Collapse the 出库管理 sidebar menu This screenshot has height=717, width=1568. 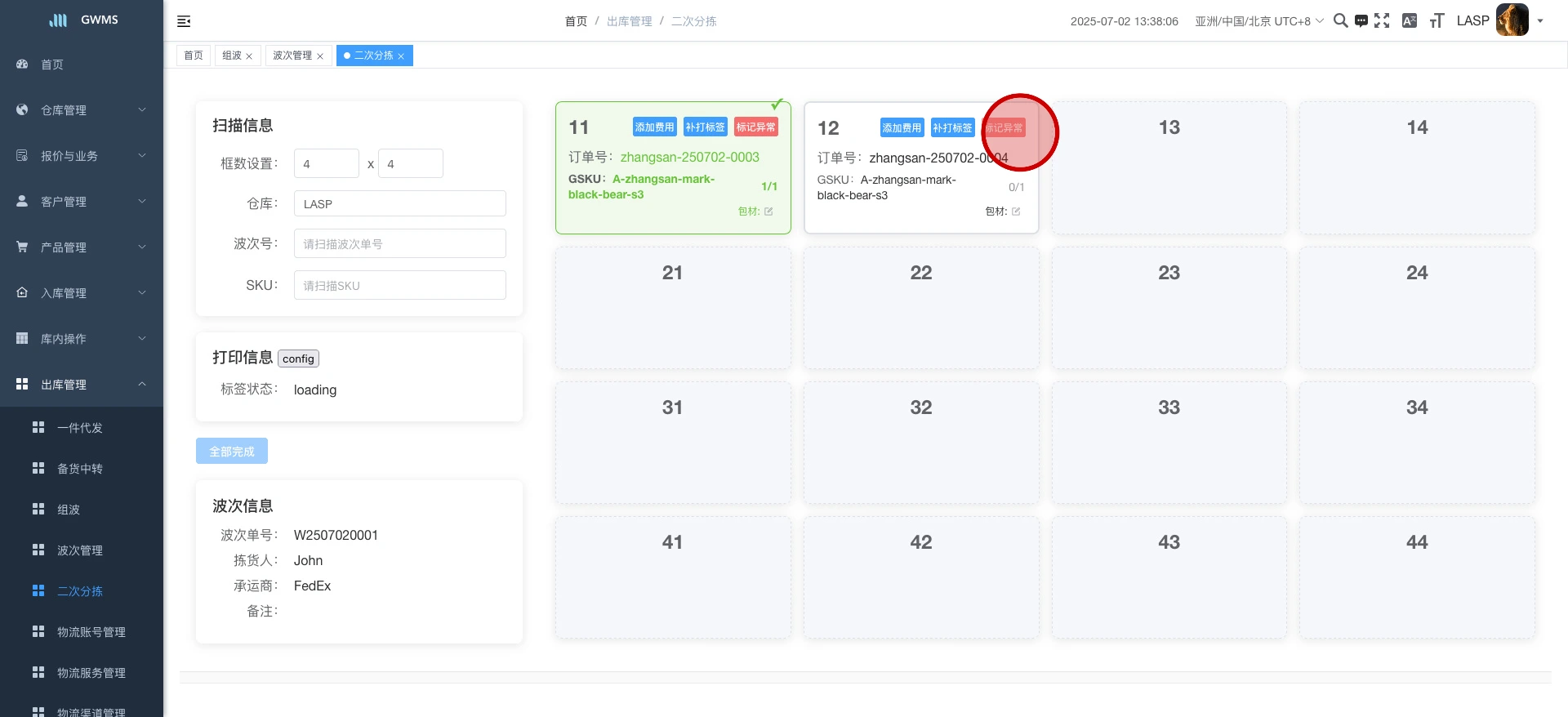pos(82,385)
